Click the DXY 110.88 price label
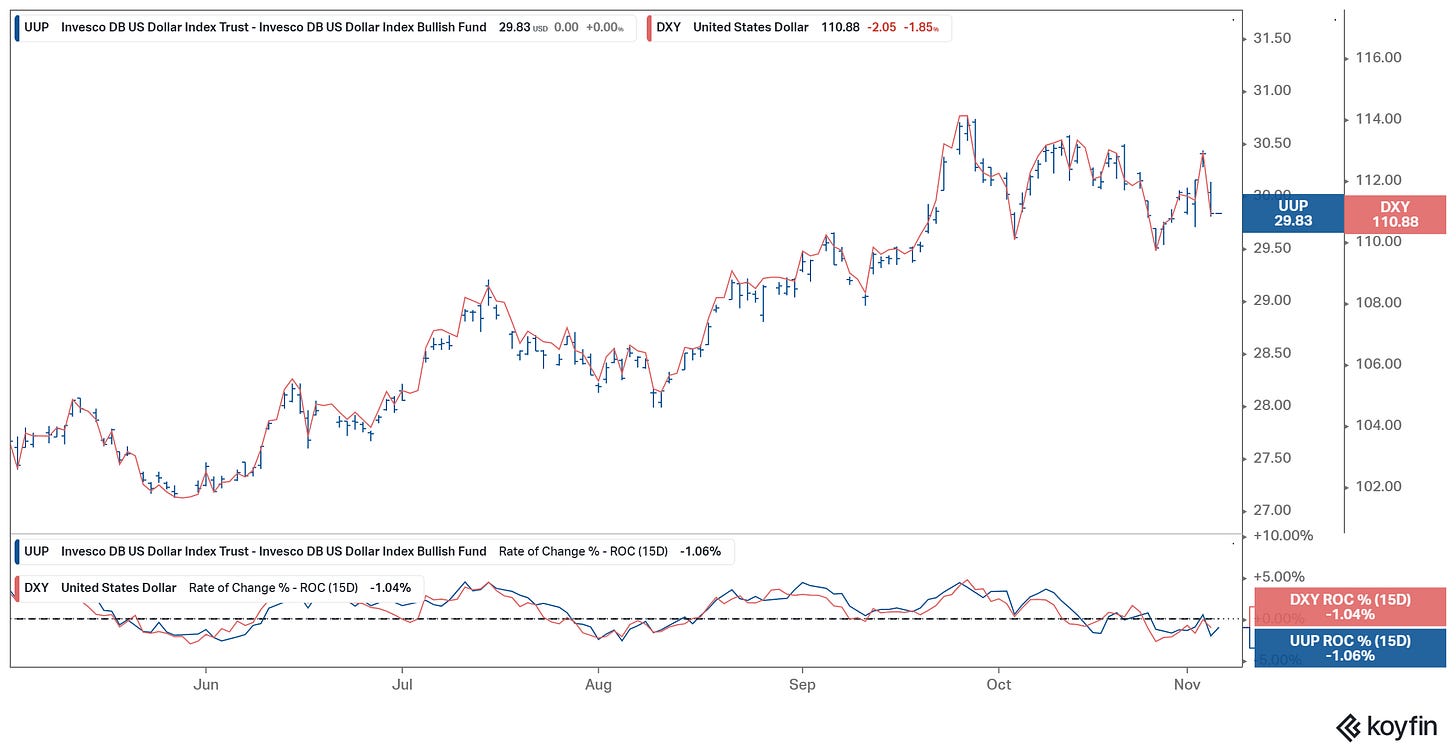The image size is (1456, 752). [x=1394, y=214]
